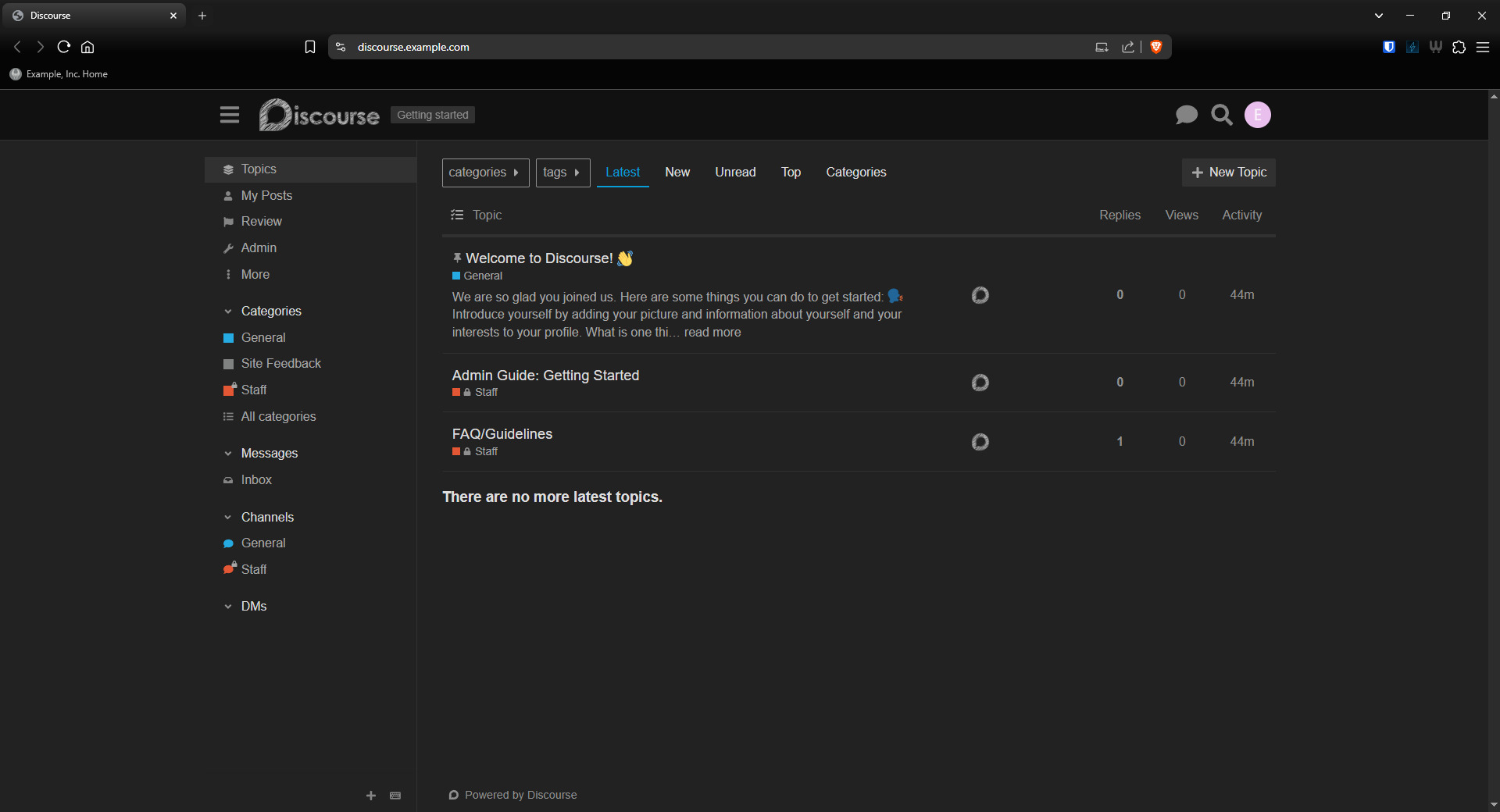
Task: Bookmark this page using bookmark icon
Action: tap(310, 47)
